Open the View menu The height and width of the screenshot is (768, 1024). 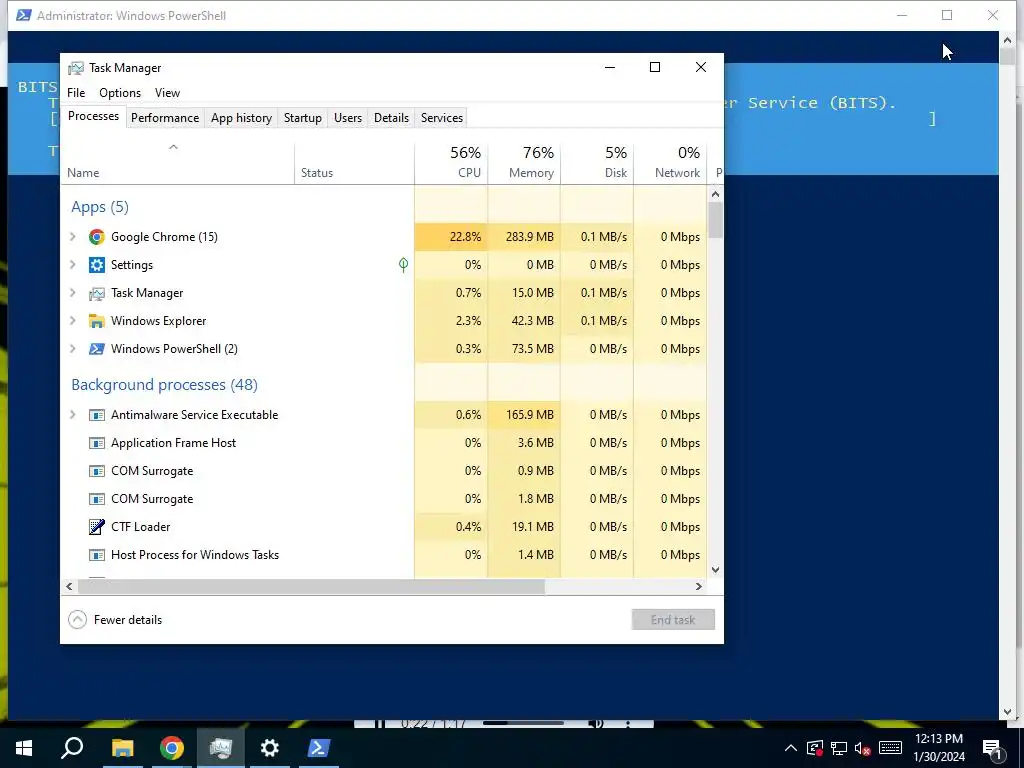167,93
